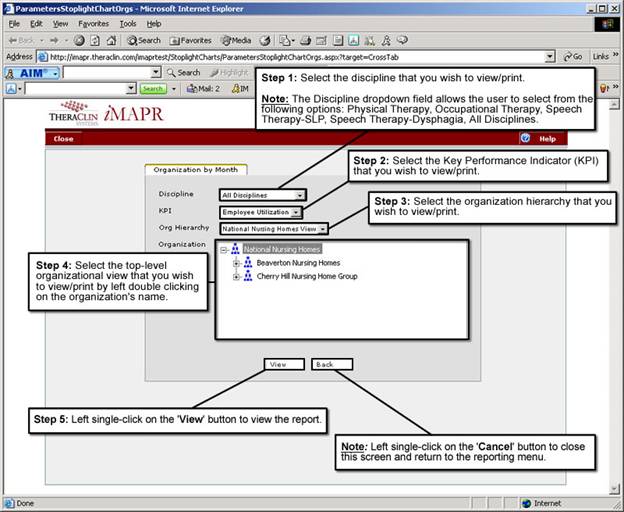Select the Organization by Month tab
The height and width of the screenshot is (512, 624).
196,170
